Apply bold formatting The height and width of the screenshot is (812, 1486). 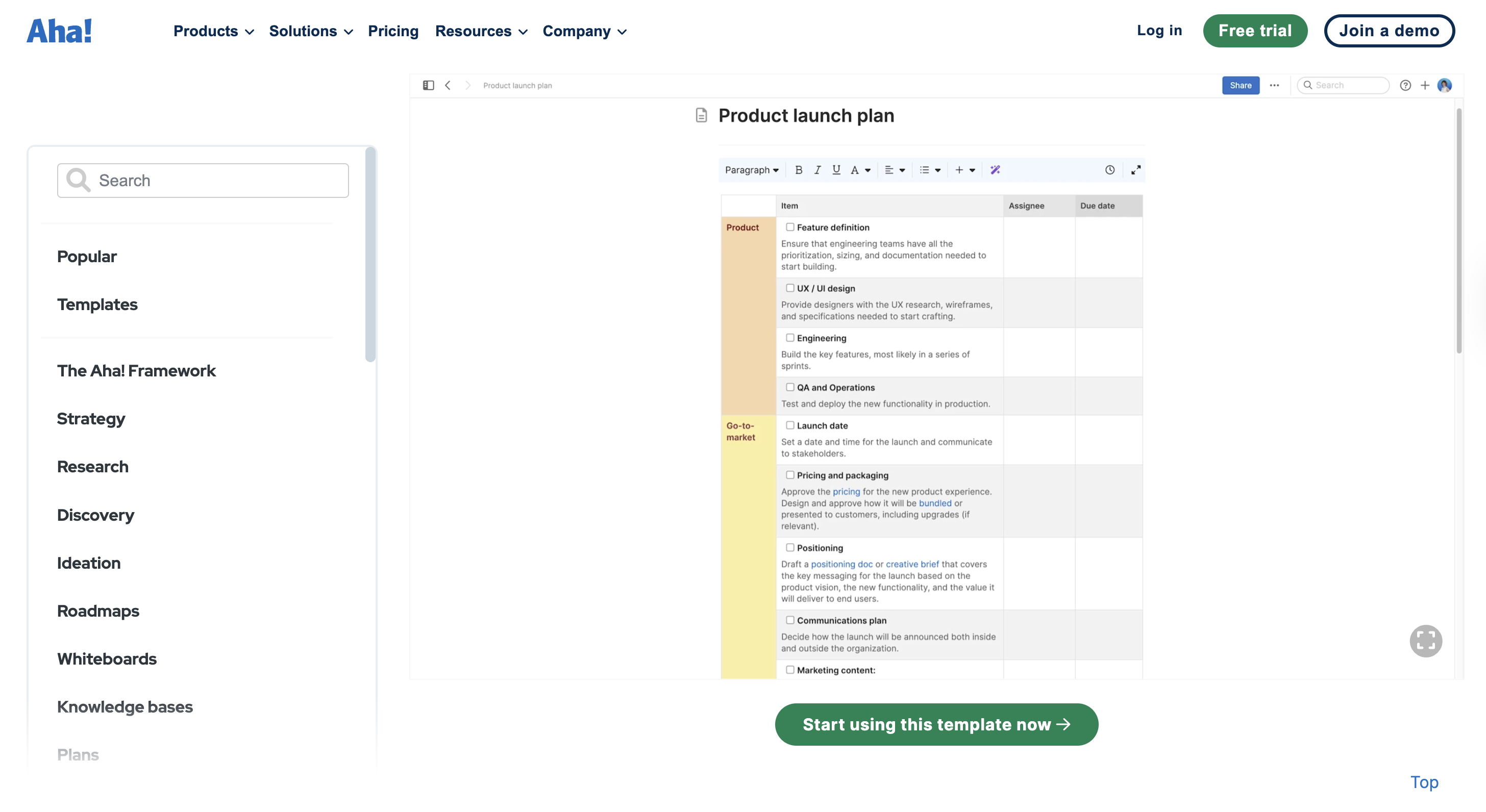click(799, 169)
